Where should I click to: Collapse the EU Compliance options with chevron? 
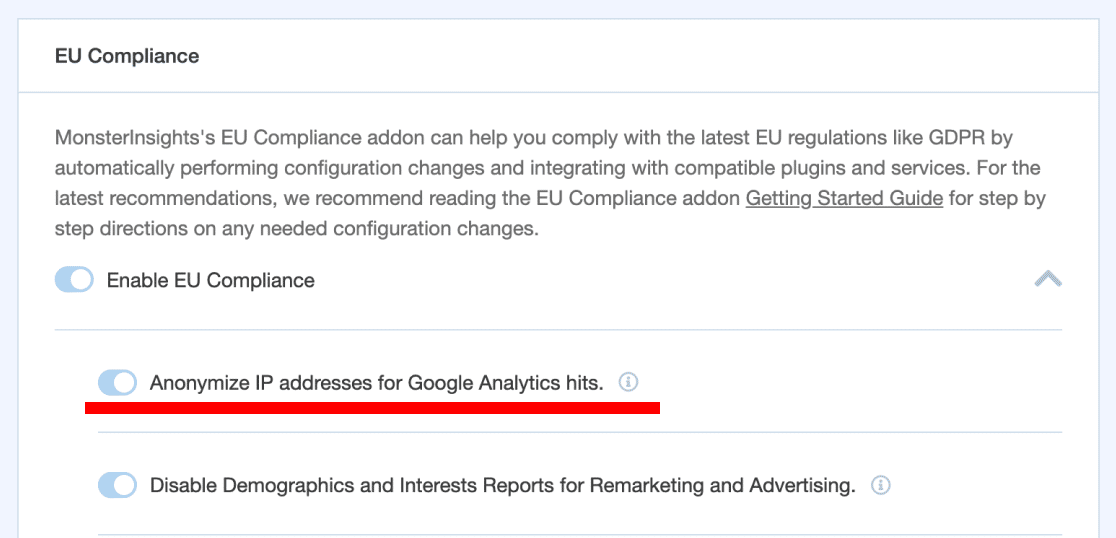coord(1047,279)
